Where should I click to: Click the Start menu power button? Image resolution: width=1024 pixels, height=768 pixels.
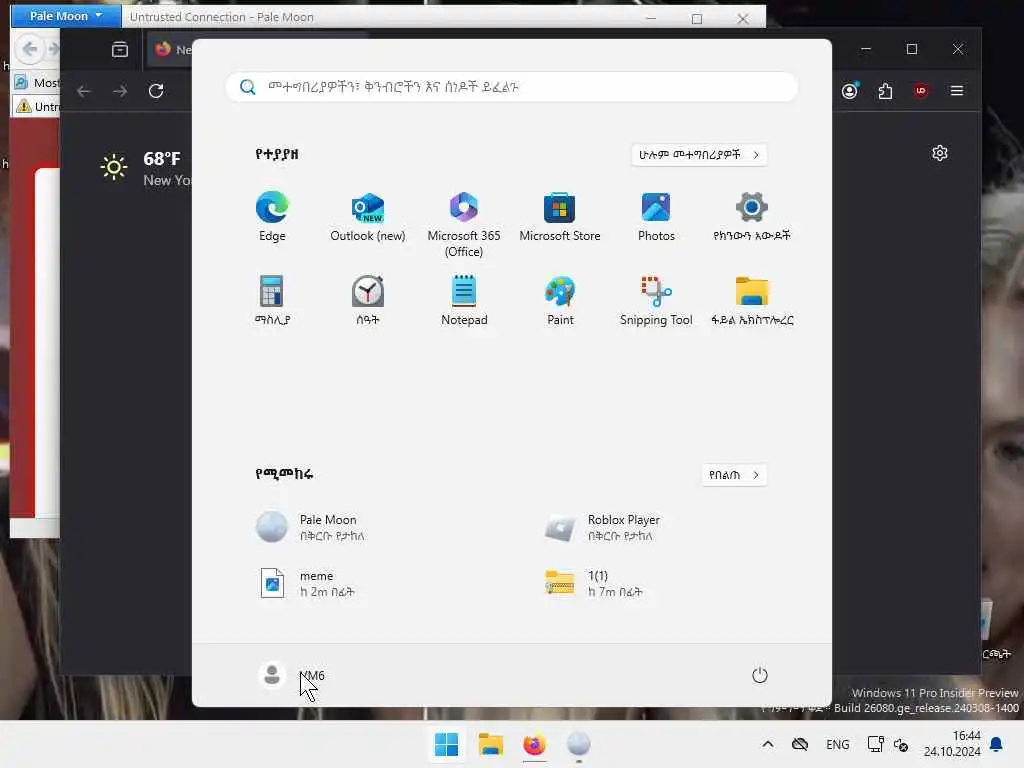point(760,675)
